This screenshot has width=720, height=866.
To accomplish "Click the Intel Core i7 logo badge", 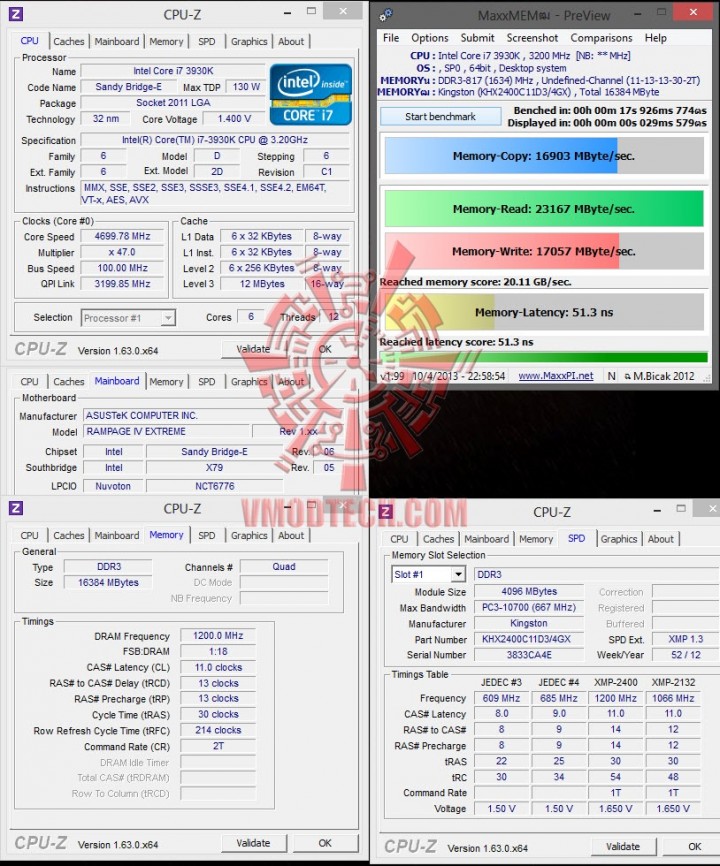I will 311,94.
